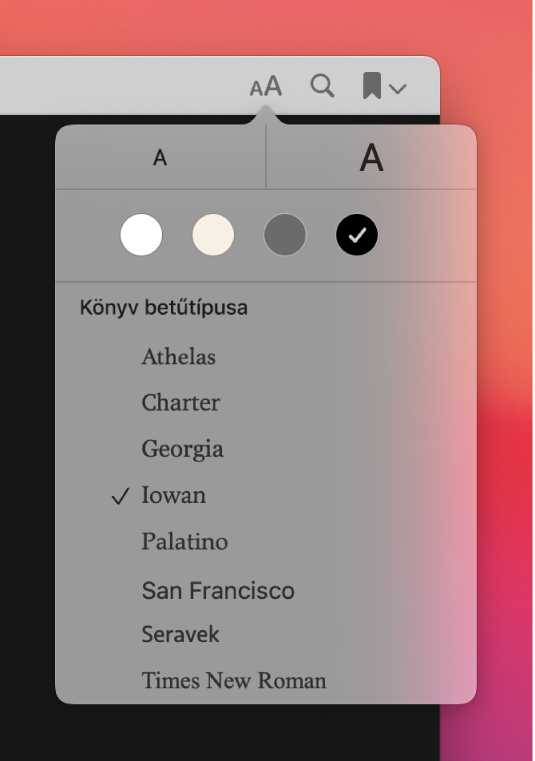
Task: Choose the San Francisco font
Action: 218,591
